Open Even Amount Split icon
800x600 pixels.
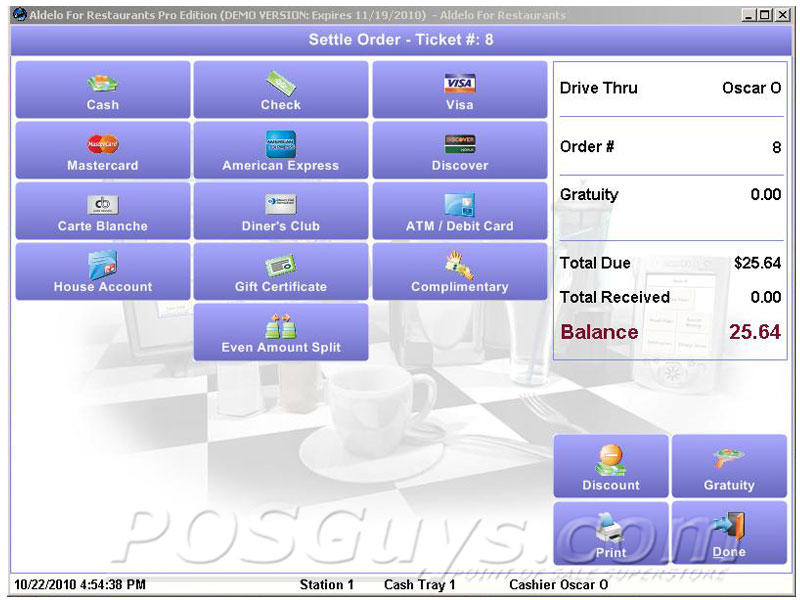coord(281,326)
